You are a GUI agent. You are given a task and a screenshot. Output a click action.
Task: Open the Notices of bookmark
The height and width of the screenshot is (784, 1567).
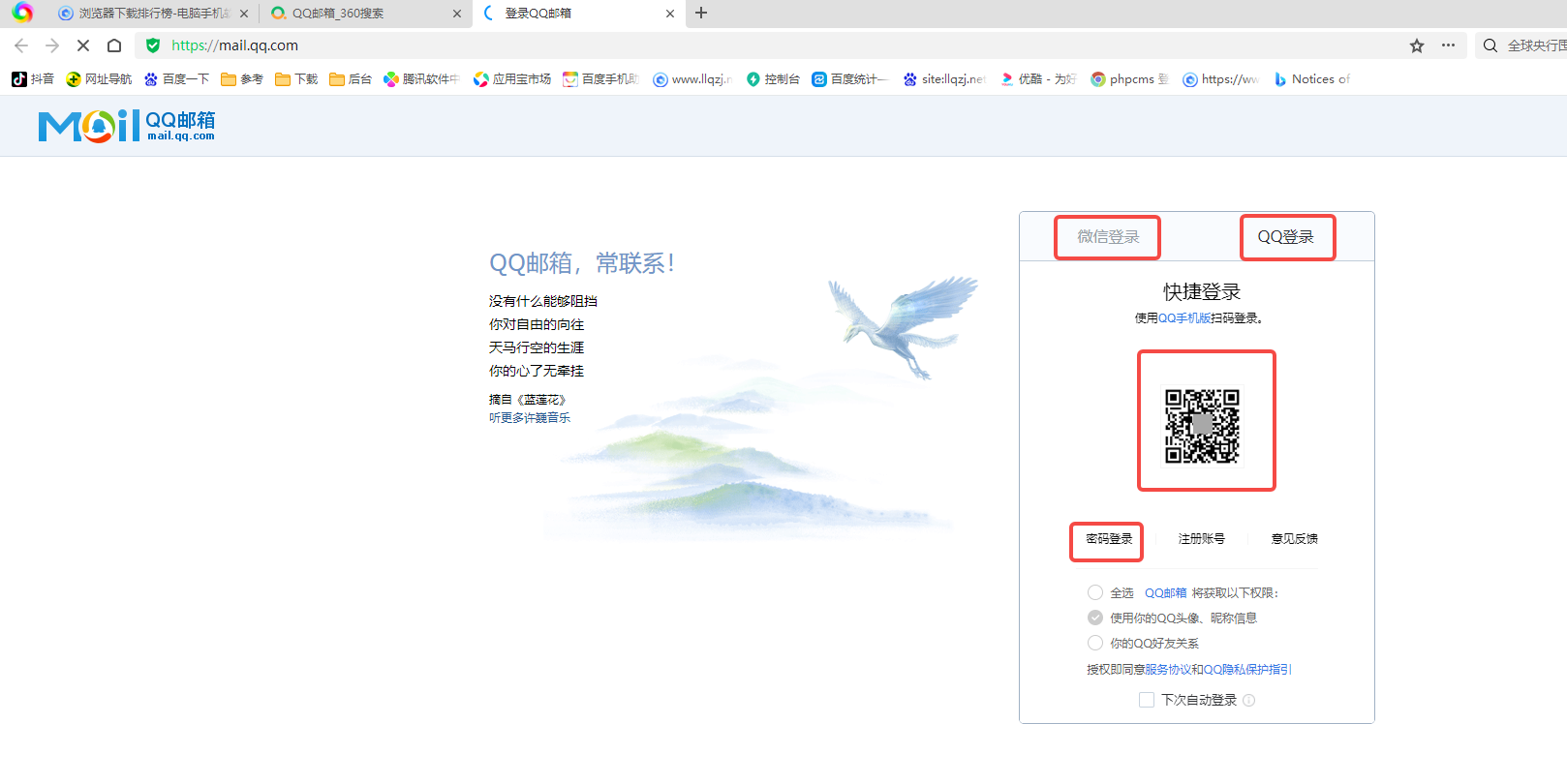1311,79
